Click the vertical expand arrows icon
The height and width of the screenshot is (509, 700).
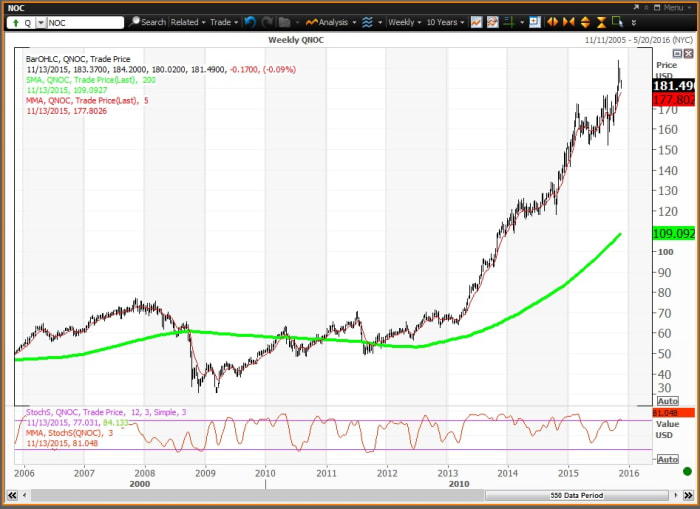(x=584, y=22)
